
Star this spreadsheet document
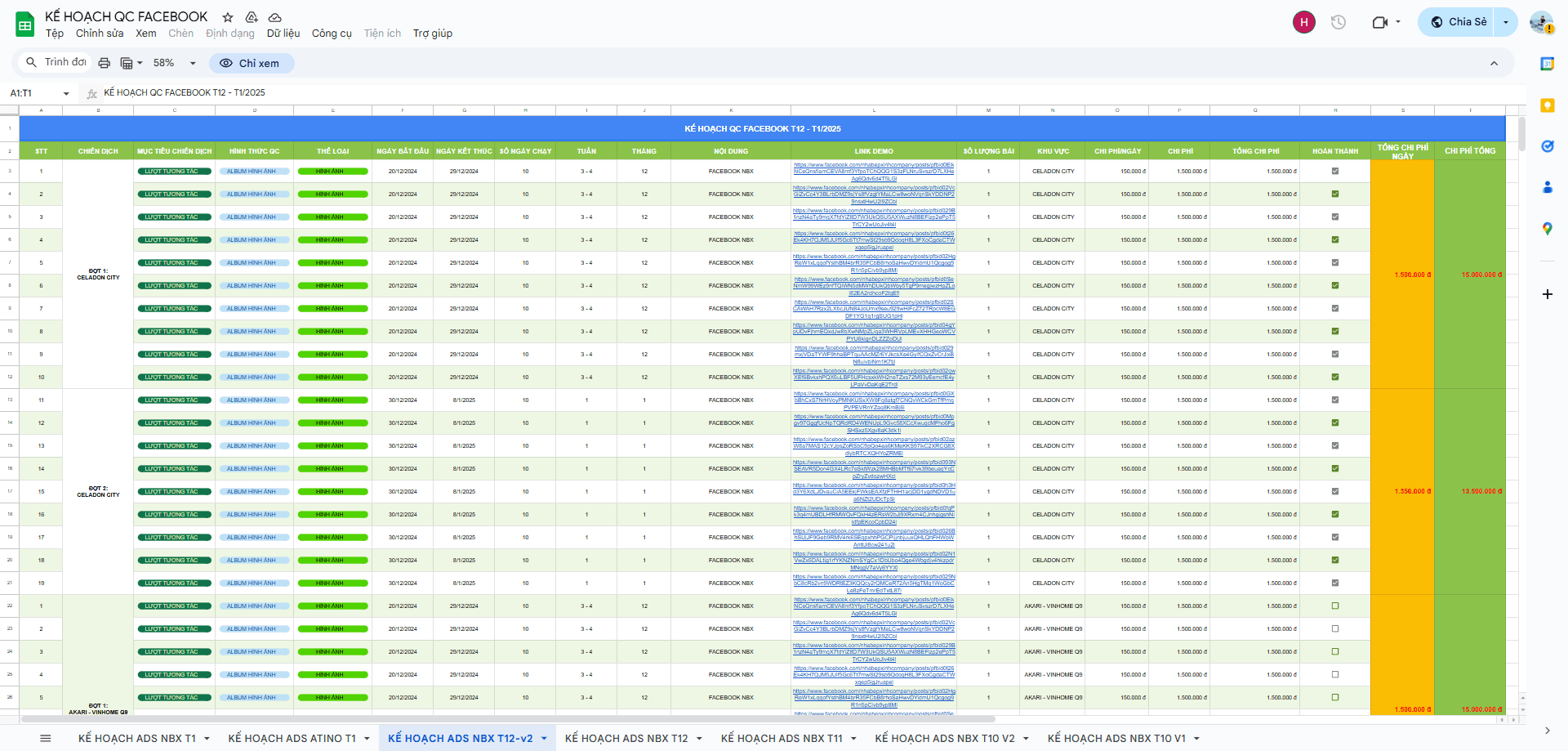pos(228,17)
